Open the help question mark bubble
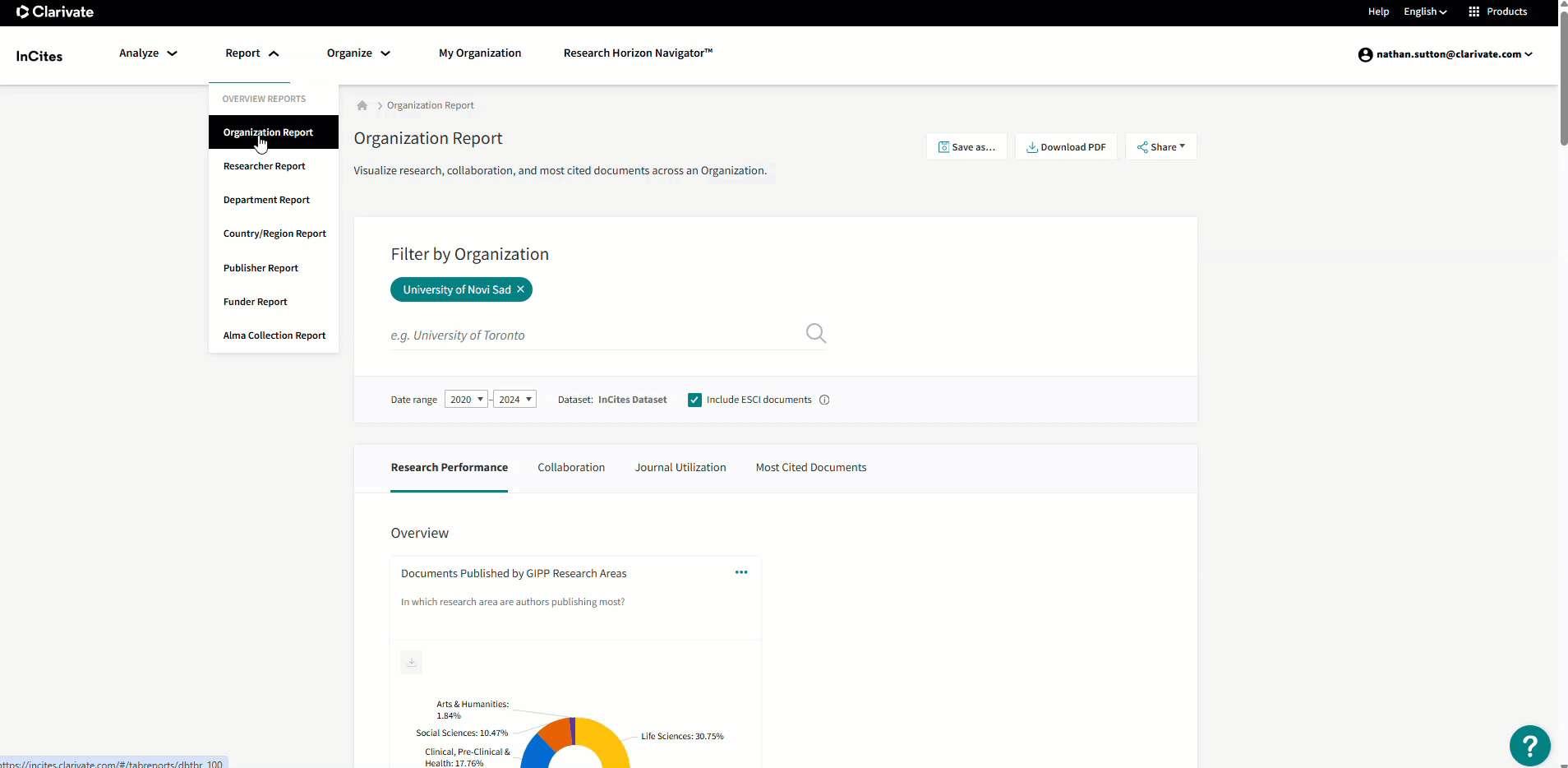This screenshot has width=1568, height=768. [x=1529, y=746]
